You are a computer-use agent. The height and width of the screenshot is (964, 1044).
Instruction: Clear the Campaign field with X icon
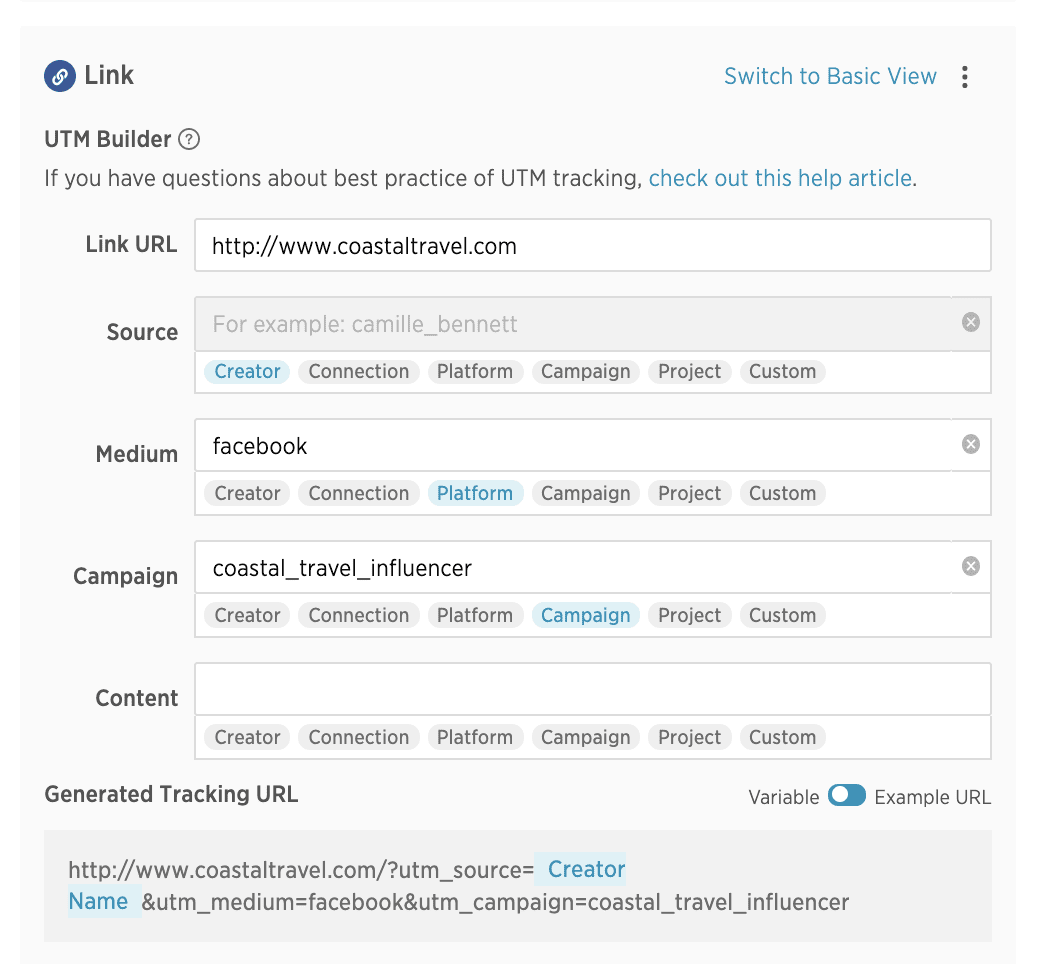(971, 567)
